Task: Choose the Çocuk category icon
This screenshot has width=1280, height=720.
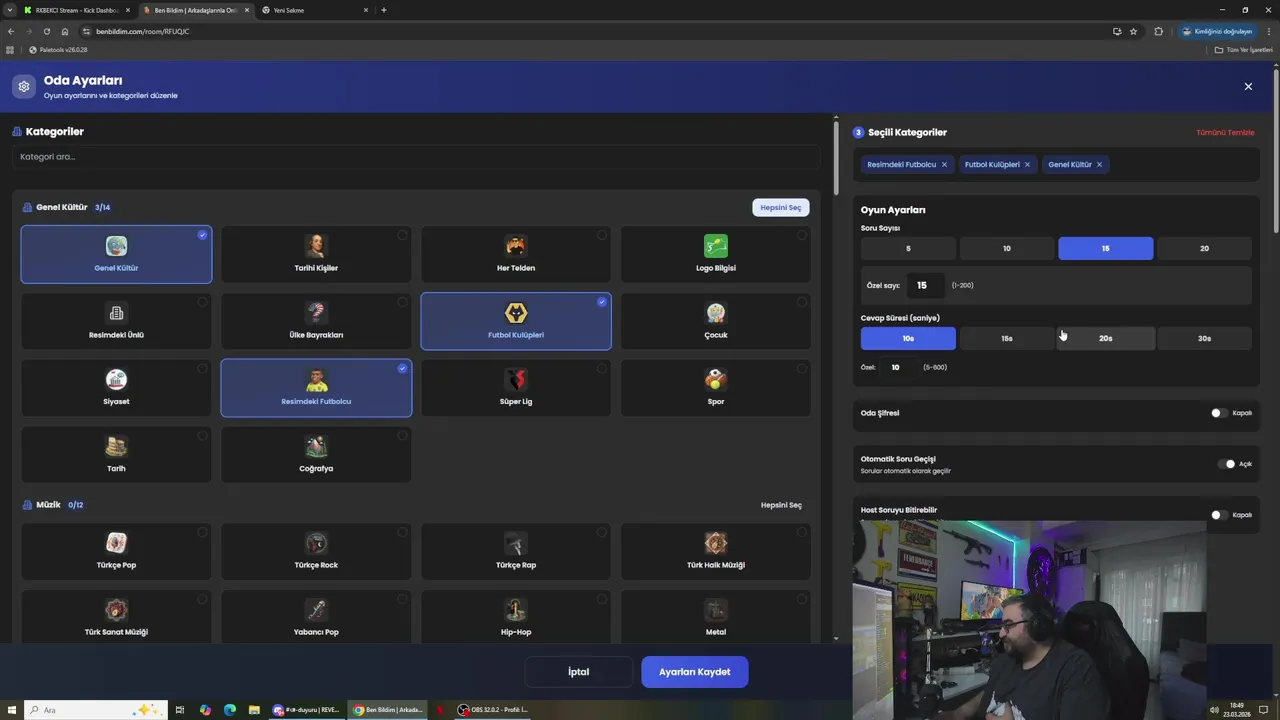Action: point(716,313)
